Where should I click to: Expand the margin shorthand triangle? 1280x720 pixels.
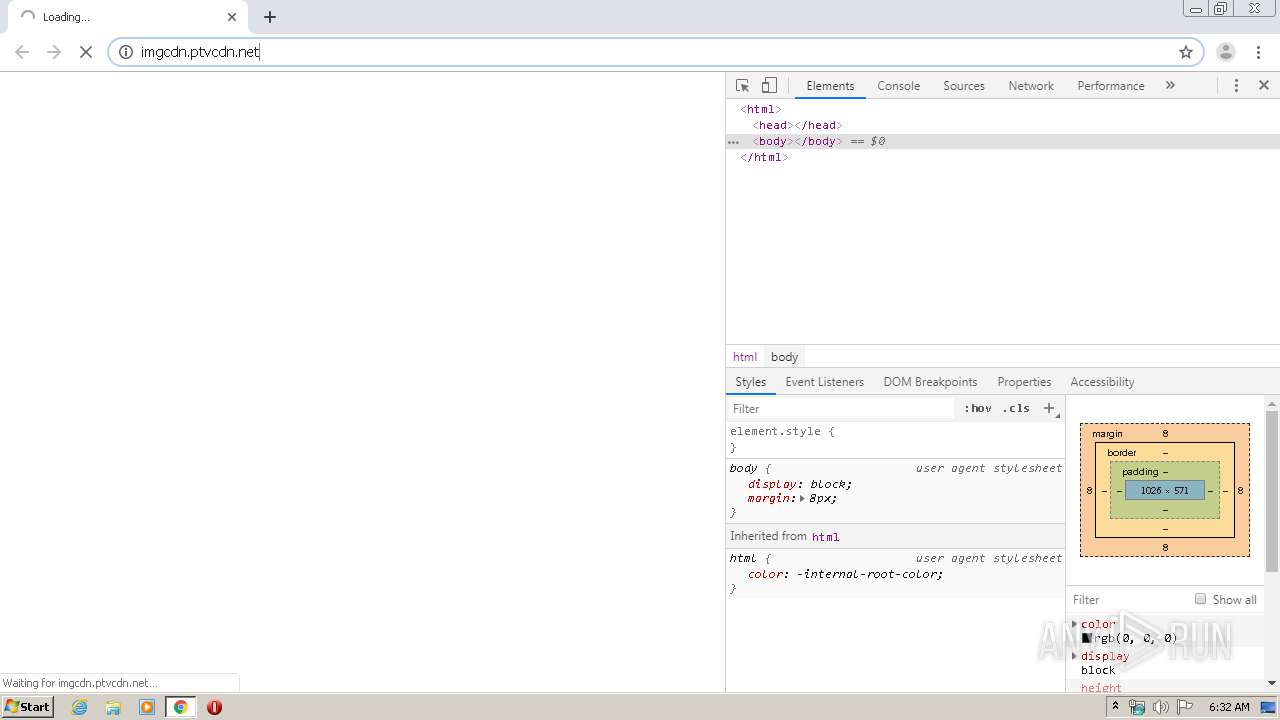[802, 498]
